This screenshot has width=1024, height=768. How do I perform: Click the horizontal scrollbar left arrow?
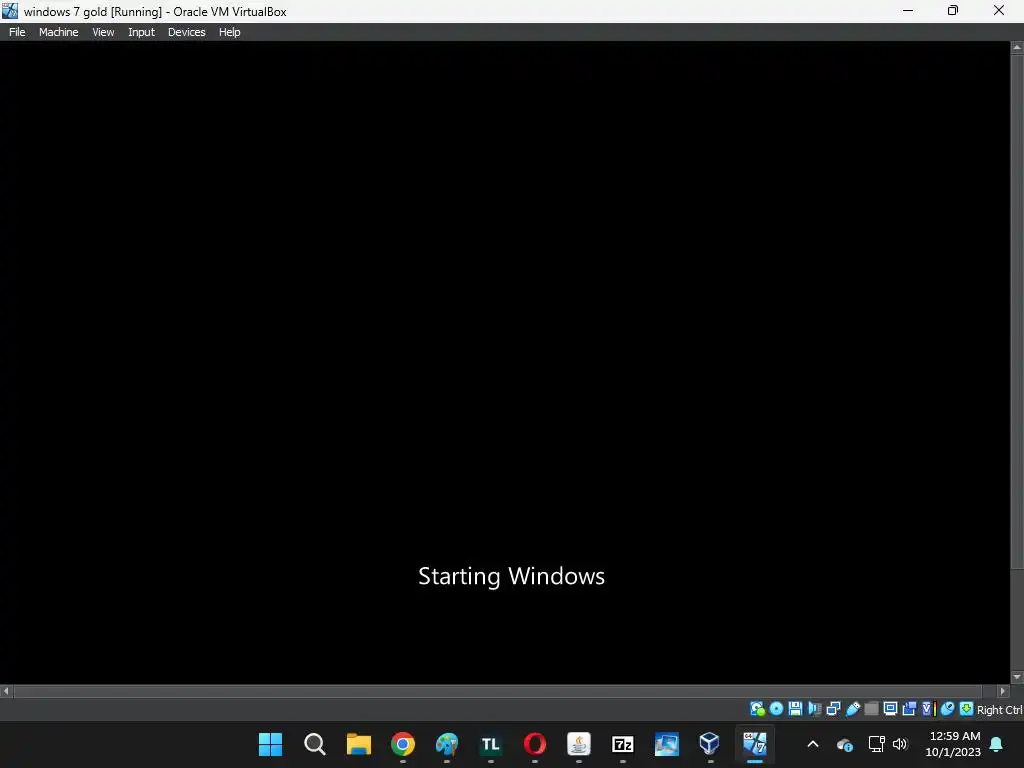tap(7, 691)
